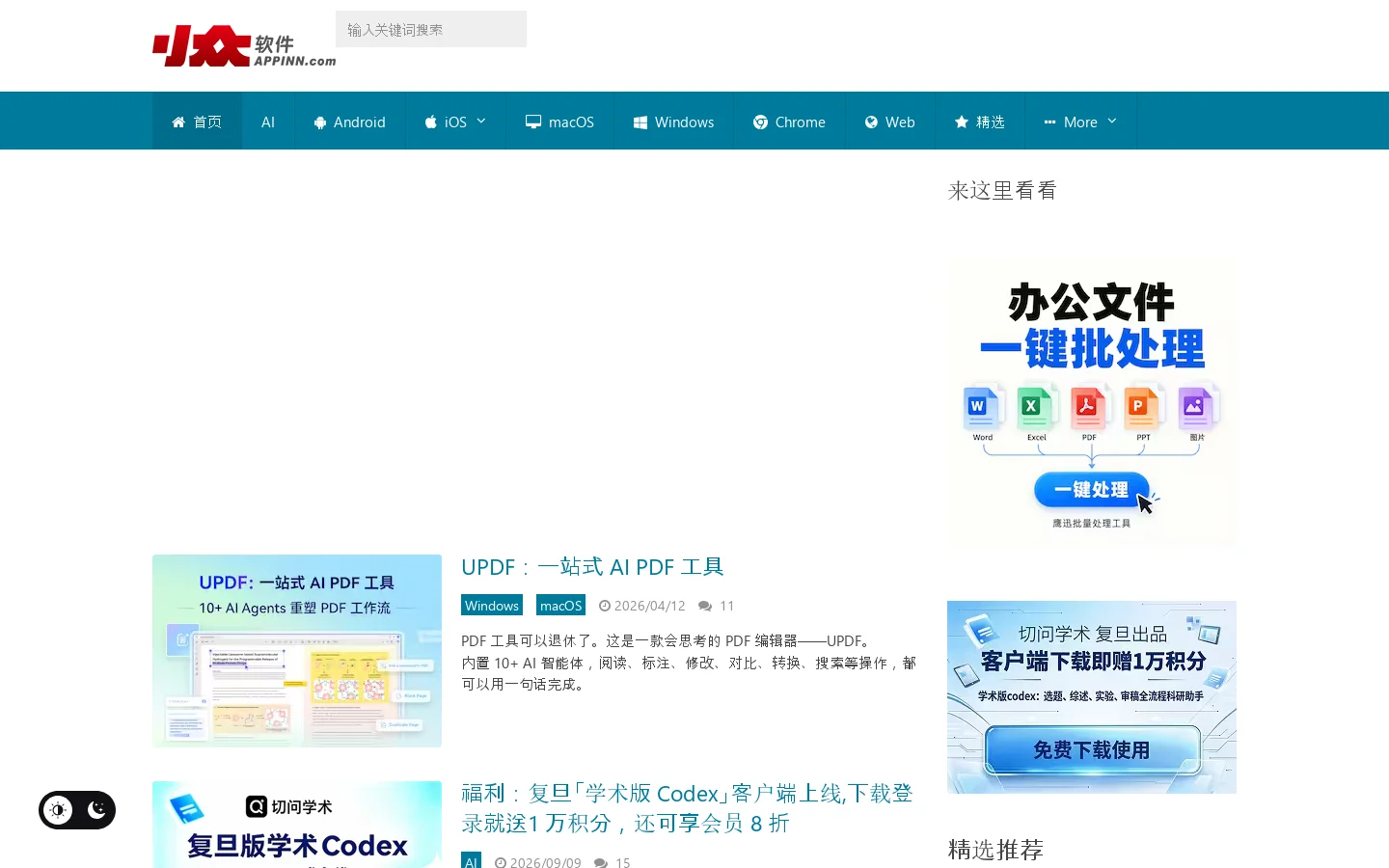Viewport: 1389px width, 868px height.
Task: Open the 15 comments count link
Action: pyautogui.click(x=623, y=862)
